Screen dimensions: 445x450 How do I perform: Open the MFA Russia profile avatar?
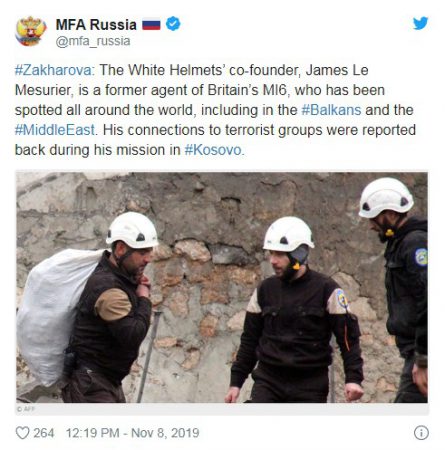(x=31, y=31)
